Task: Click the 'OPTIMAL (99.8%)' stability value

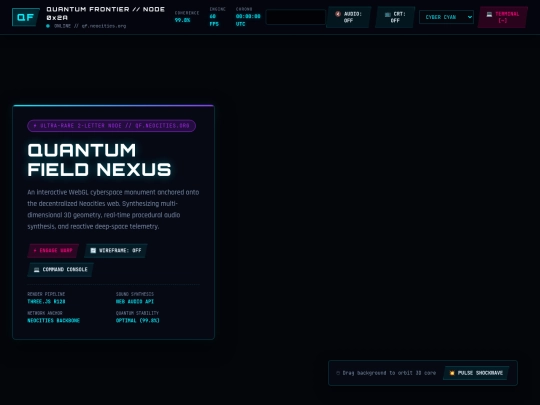Action: pos(137,321)
